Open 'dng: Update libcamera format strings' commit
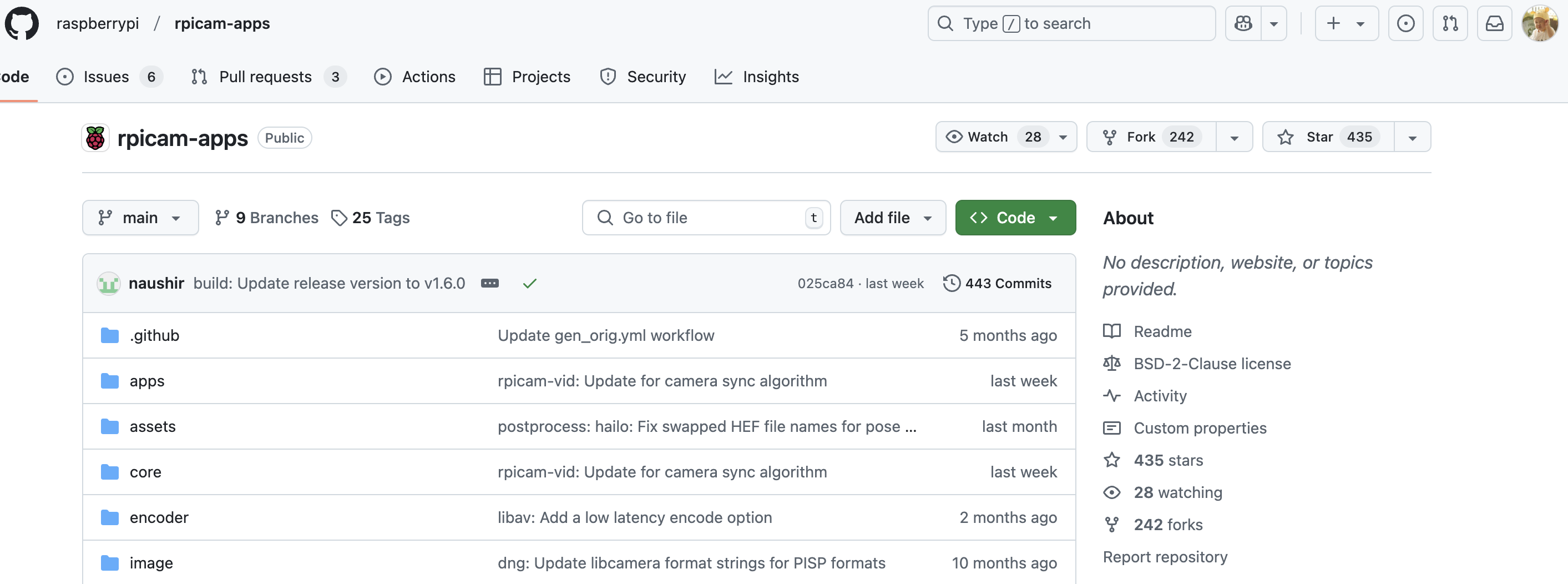This screenshot has height=584, width=1568. pyautogui.click(x=691, y=563)
